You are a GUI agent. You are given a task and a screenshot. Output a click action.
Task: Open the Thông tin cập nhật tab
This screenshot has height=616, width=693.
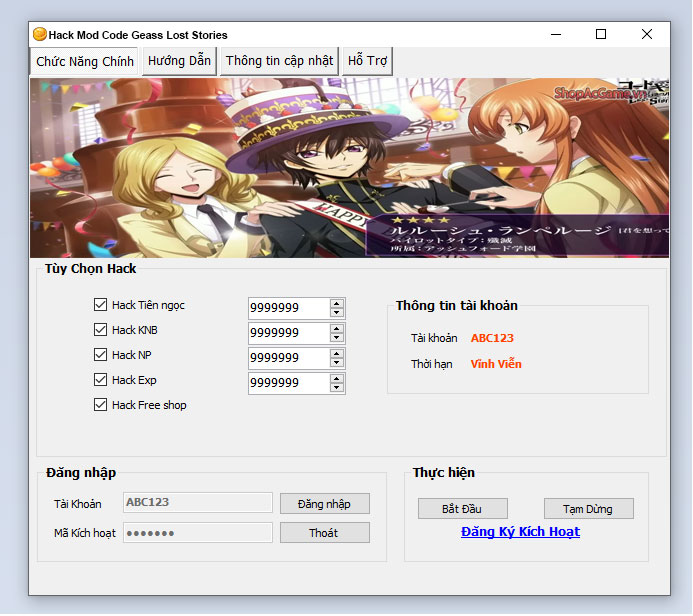pyautogui.click(x=279, y=61)
